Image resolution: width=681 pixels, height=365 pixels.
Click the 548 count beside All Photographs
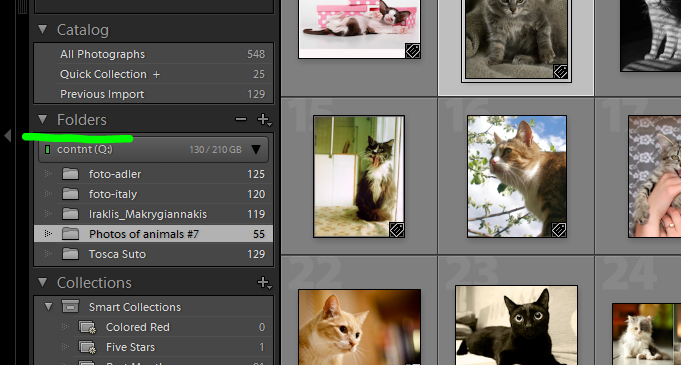(x=256, y=54)
